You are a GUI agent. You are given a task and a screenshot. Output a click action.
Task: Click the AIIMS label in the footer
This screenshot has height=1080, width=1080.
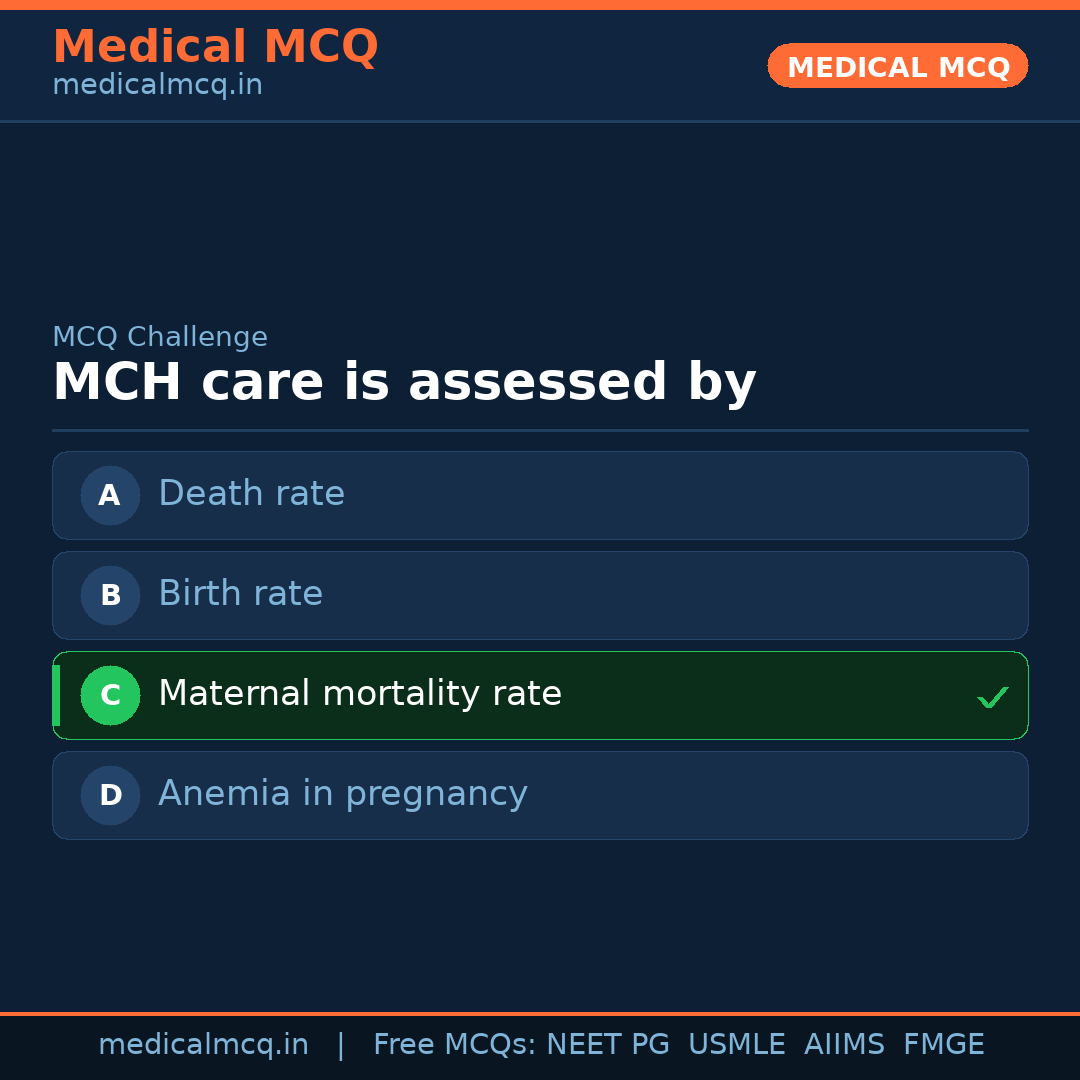(x=845, y=1044)
